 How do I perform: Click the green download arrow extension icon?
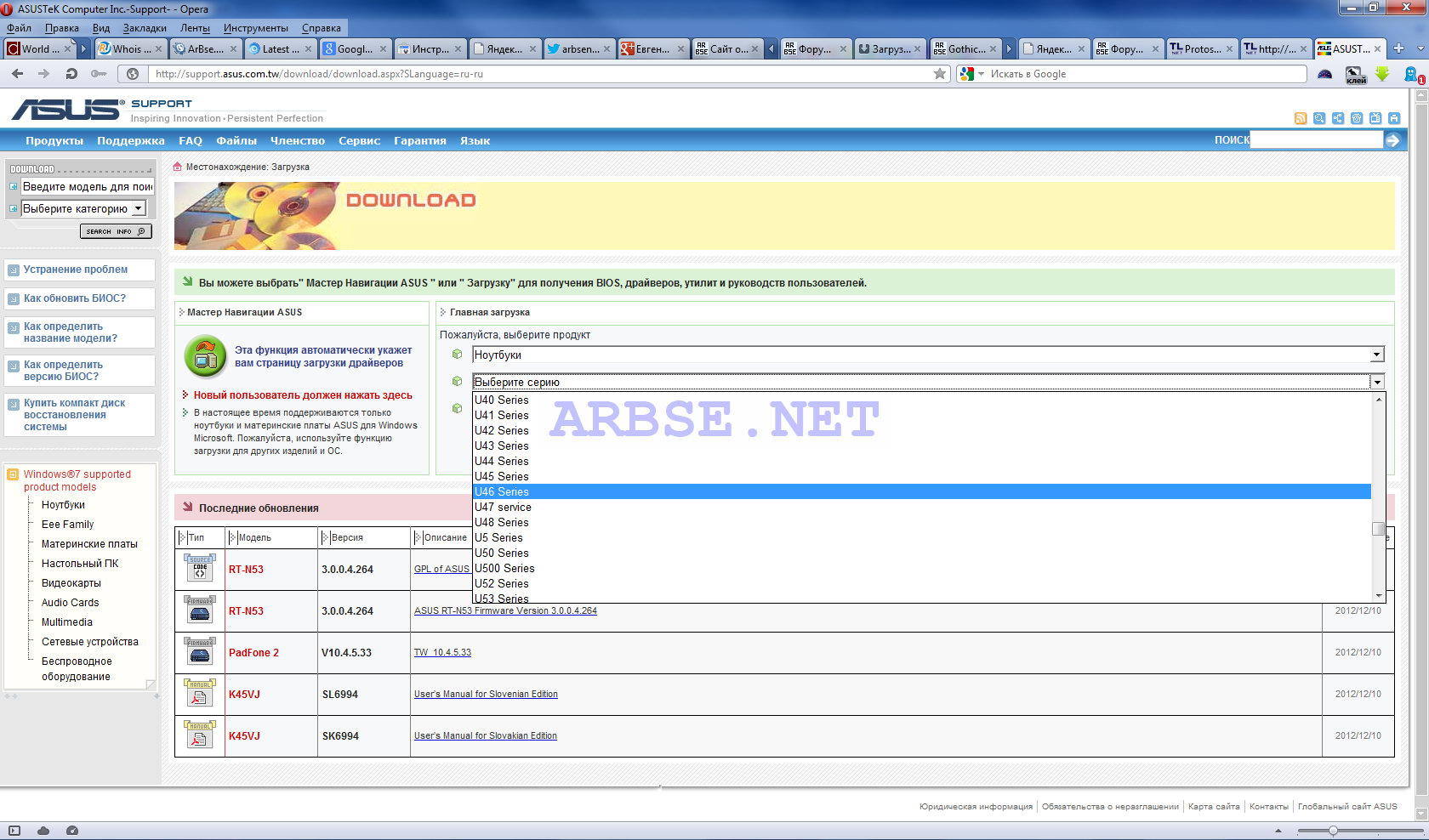pyautogui.click(x=1382, y=74)
